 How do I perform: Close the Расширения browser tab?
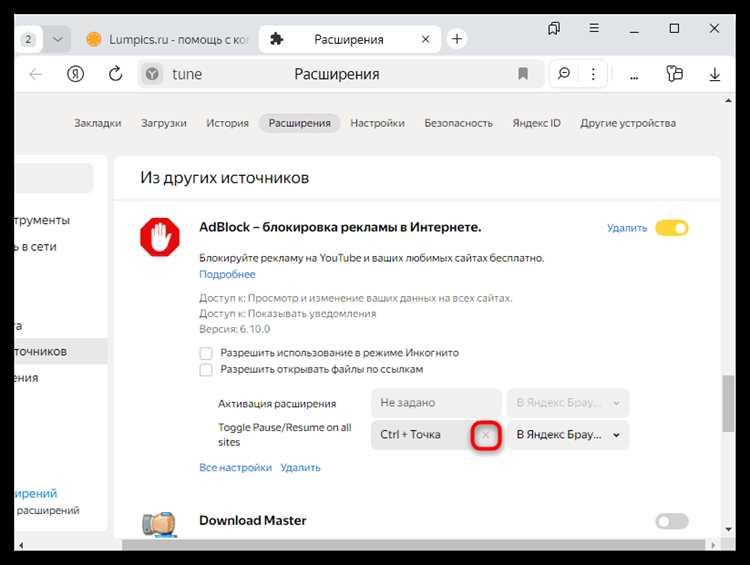[425, 39]
